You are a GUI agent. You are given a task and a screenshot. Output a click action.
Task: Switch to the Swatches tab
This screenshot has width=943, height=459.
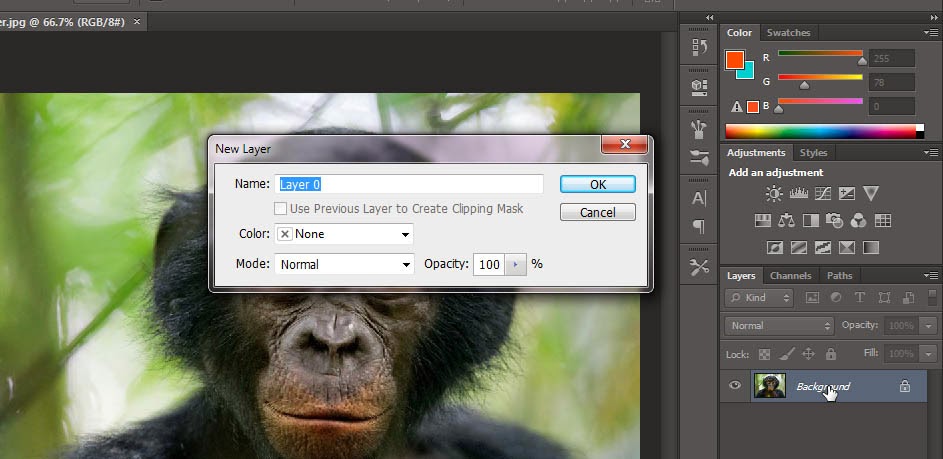[x=788, y=33]
